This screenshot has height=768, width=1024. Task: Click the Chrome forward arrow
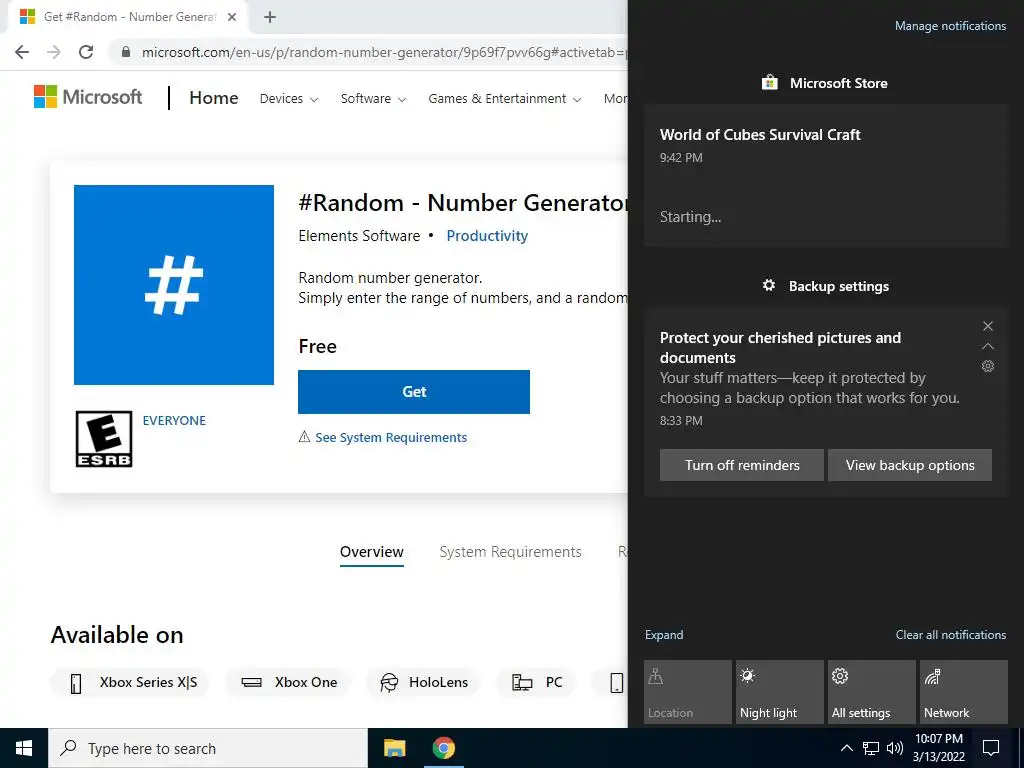(54, 52)
